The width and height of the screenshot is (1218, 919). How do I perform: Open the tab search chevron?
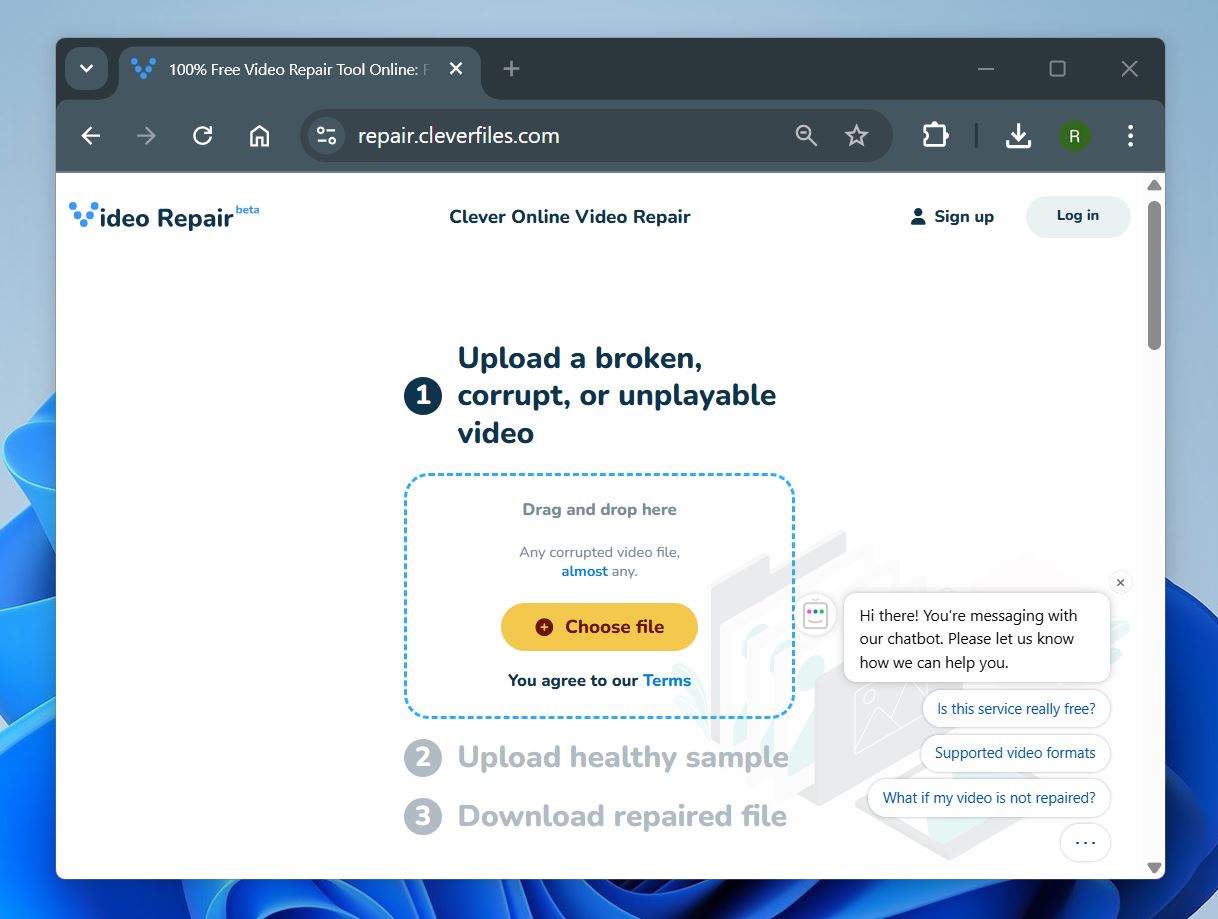(86, 68)
